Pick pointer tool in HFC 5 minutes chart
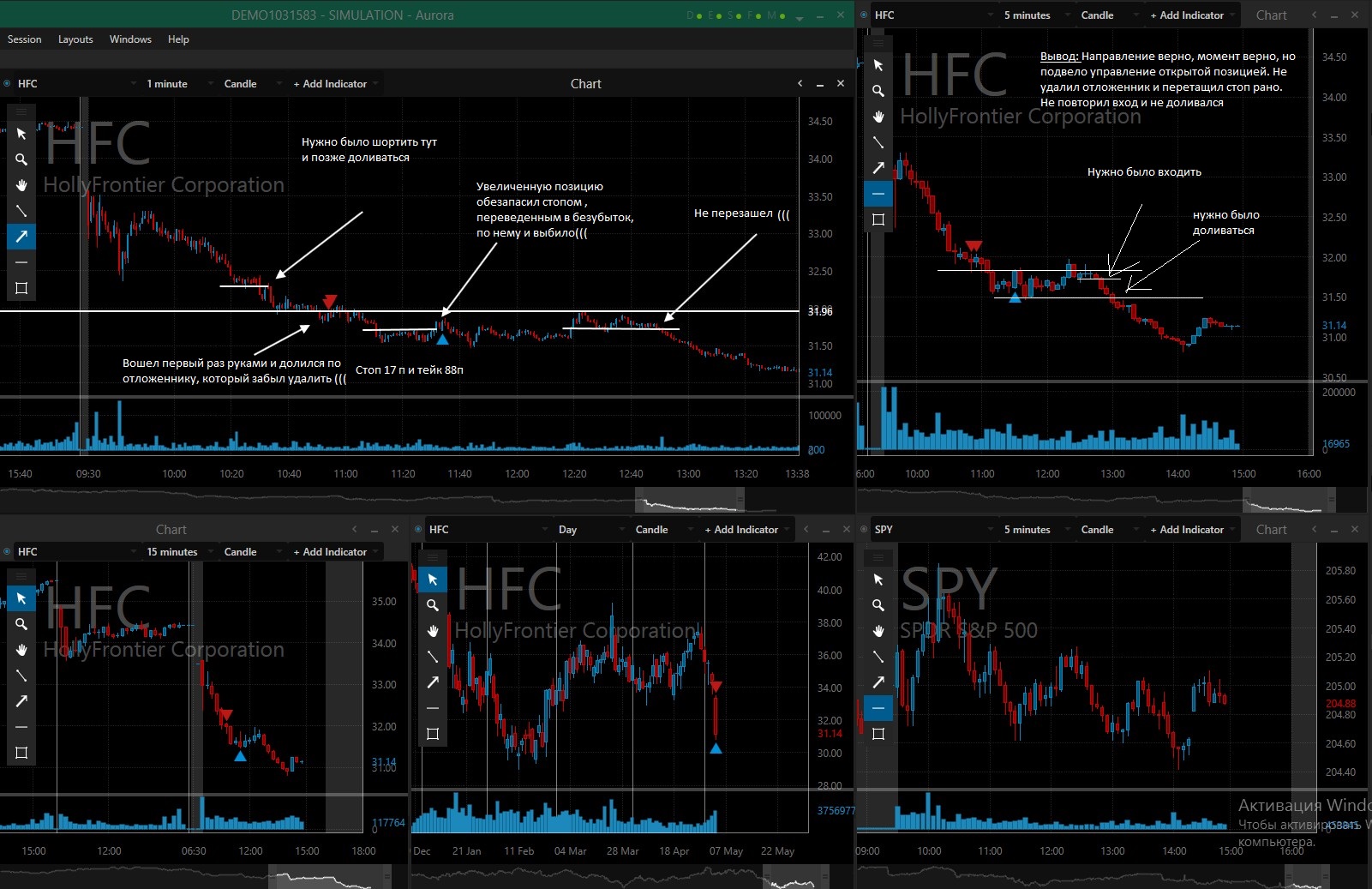The width and height of the screenshot is (1372, 889). click(x=878, y=65)
